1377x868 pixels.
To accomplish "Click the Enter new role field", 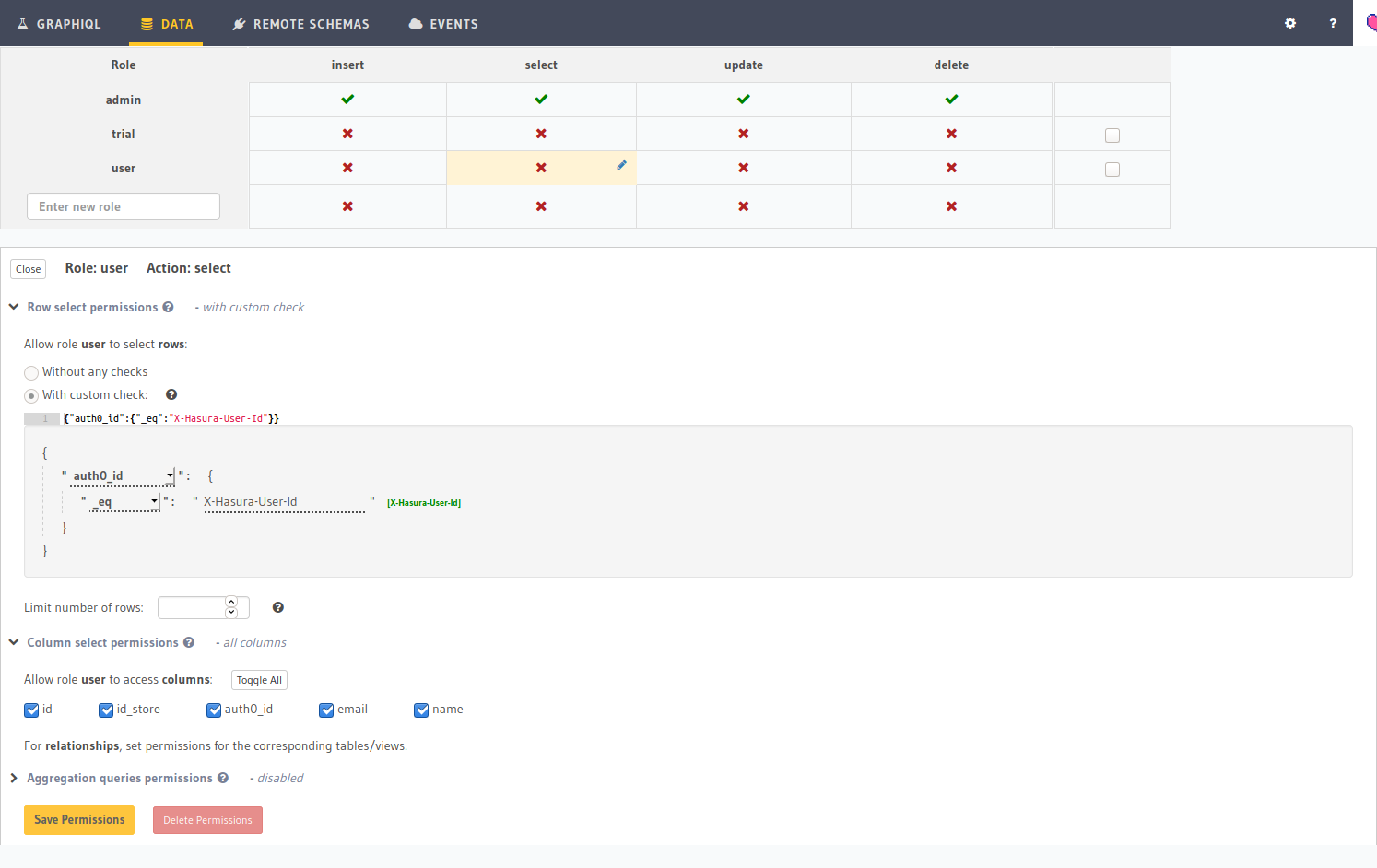I will pyautogui.click(x=124, y=206).
